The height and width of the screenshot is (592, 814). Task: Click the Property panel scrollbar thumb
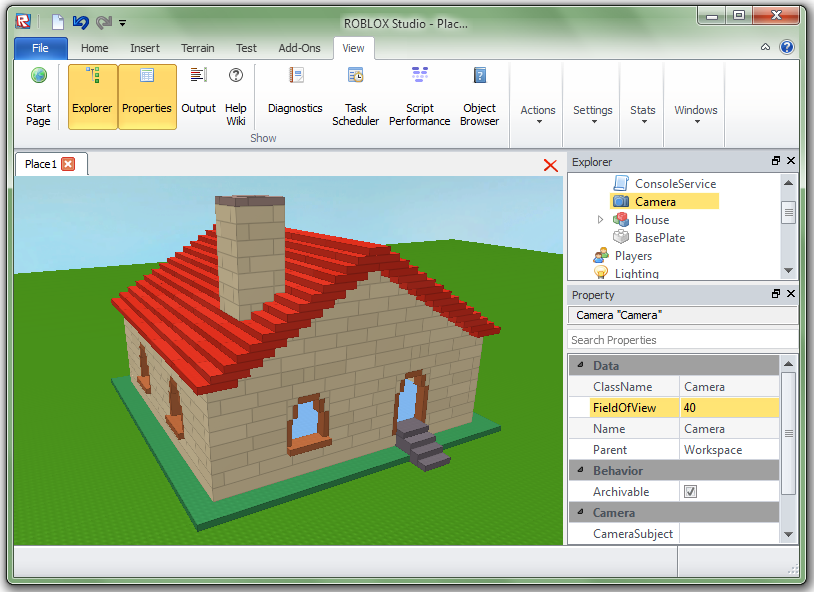pyautogui.click(x=789, y=433)
